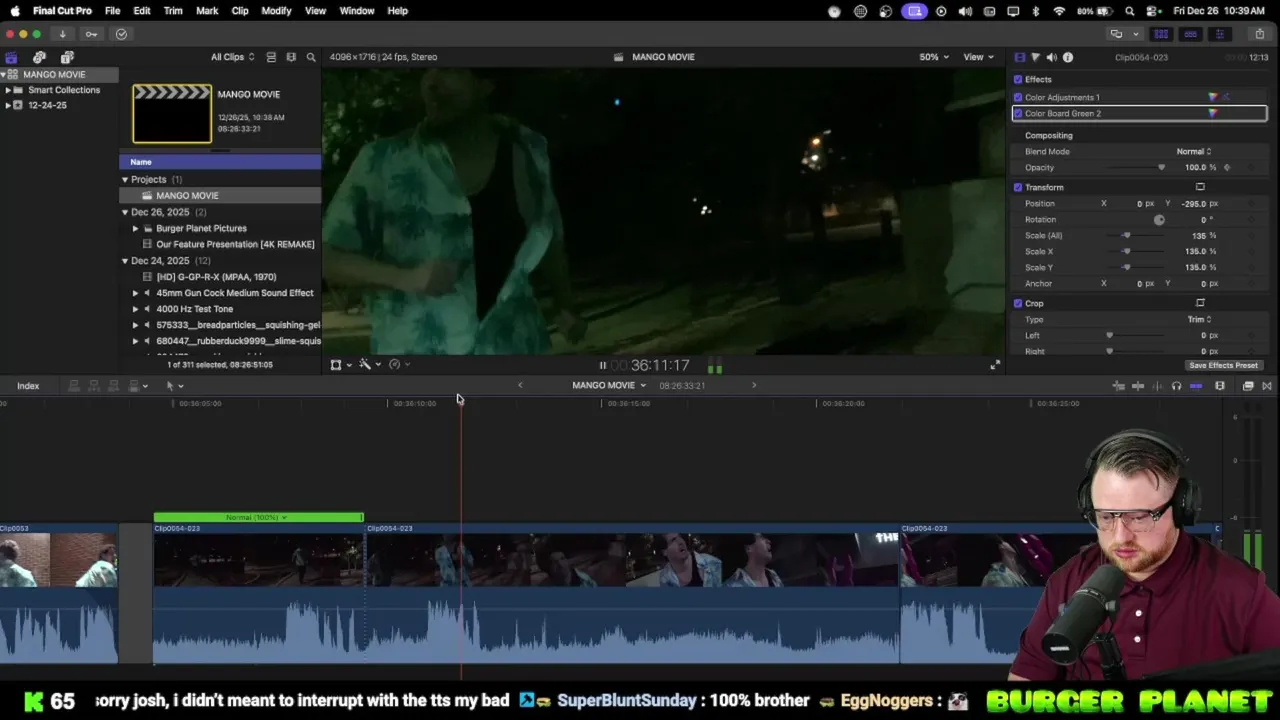Show the Photos and Audio sidebar
The height and width of the screenshot is (720, 1280).
coord(39,57)
